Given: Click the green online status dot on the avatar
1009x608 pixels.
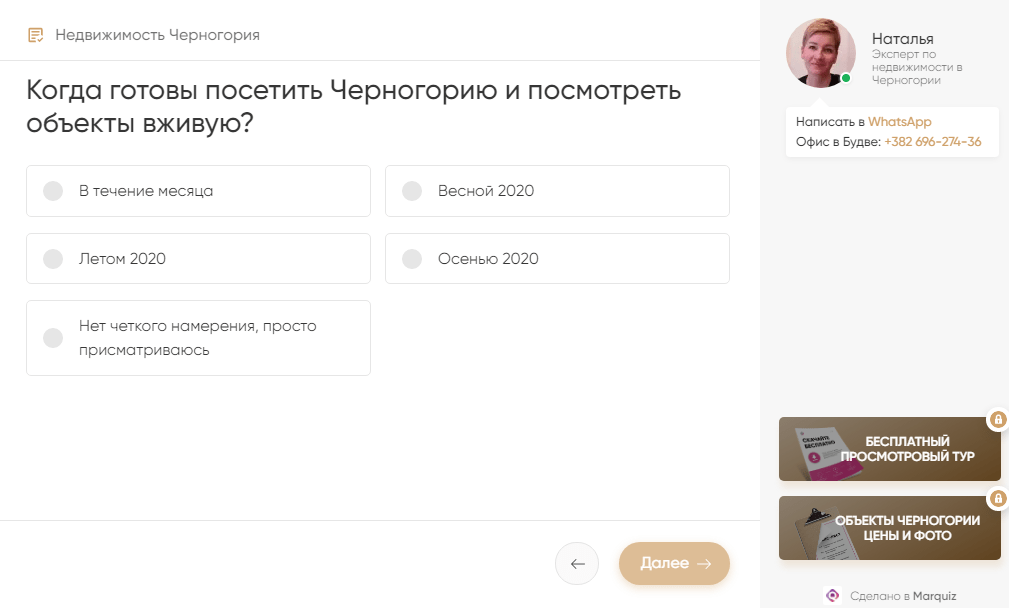Looking at the screenshot, I should 845,77.
